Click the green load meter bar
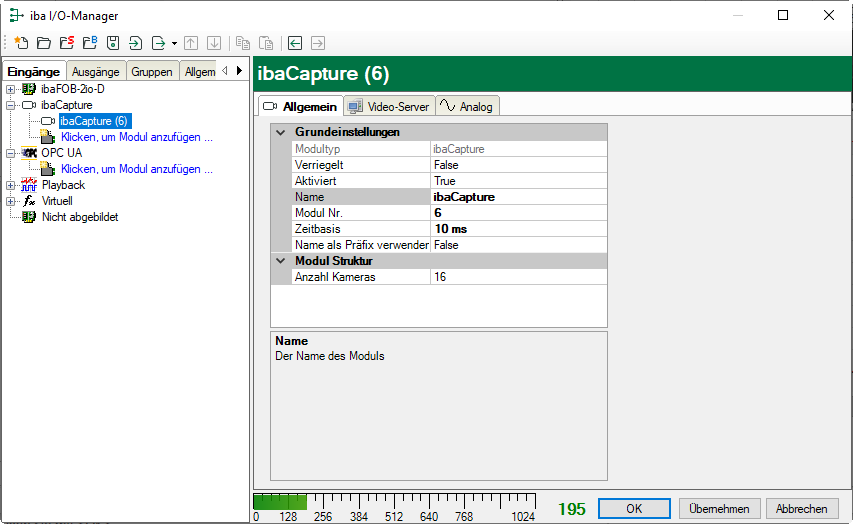This screenshot has height=524, width=853. [280, 501]
